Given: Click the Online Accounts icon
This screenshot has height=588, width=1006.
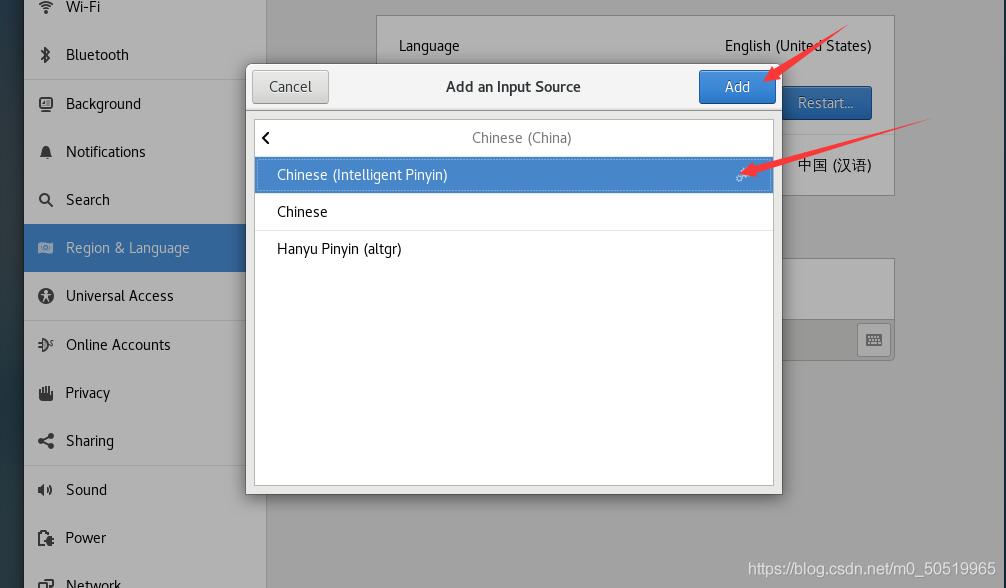Looking at the screenshot, I should [x=46, y=345].
